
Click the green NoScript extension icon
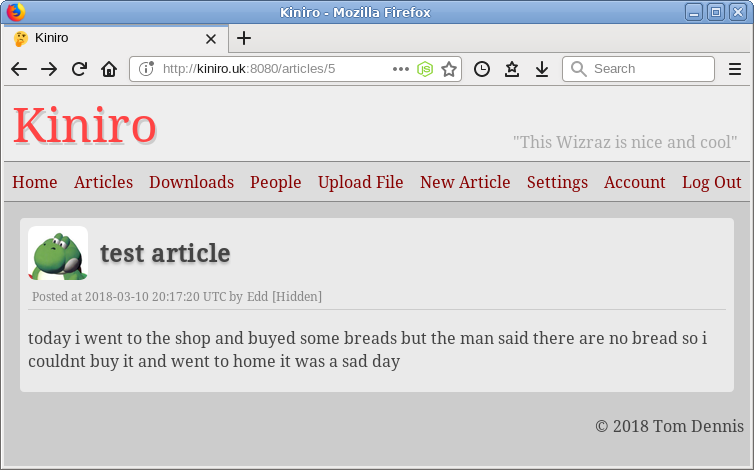pos(425,69)
